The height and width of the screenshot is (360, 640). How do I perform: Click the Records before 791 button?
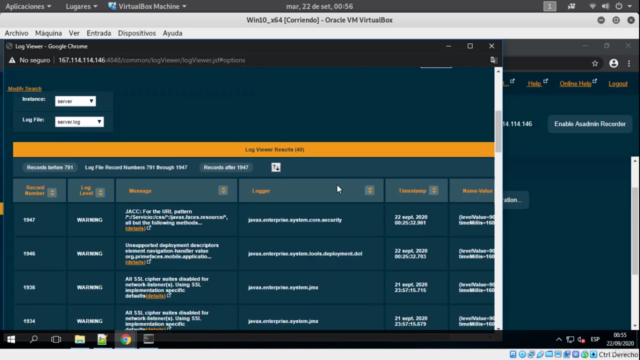50,167
